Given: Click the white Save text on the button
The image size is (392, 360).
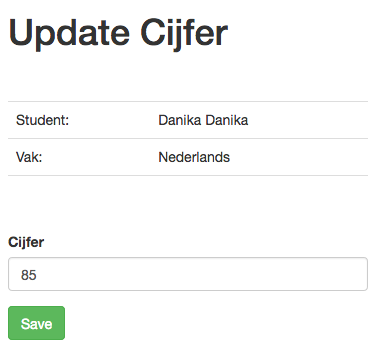Looking at the screenshot, I should [x=36, y=324].
